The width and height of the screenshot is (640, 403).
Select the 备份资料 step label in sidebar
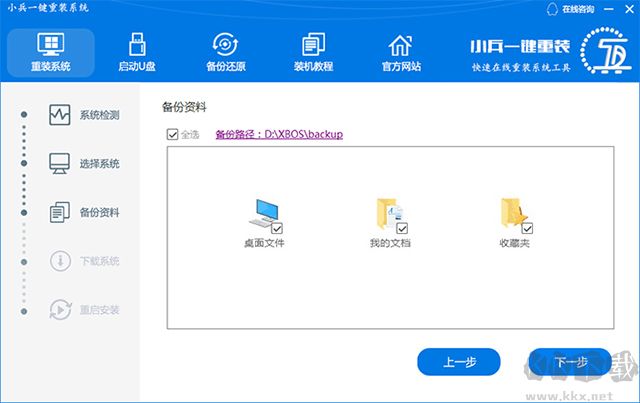100,212
